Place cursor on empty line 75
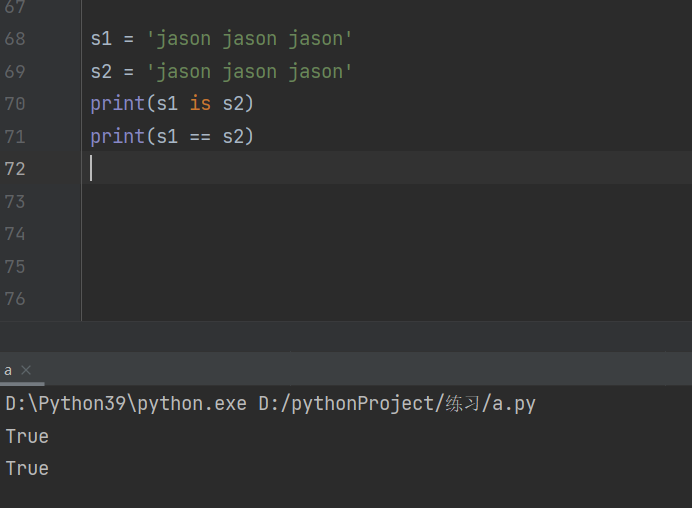Image resolution: width=692 pixels, height=508 pixels. point(300,266)
